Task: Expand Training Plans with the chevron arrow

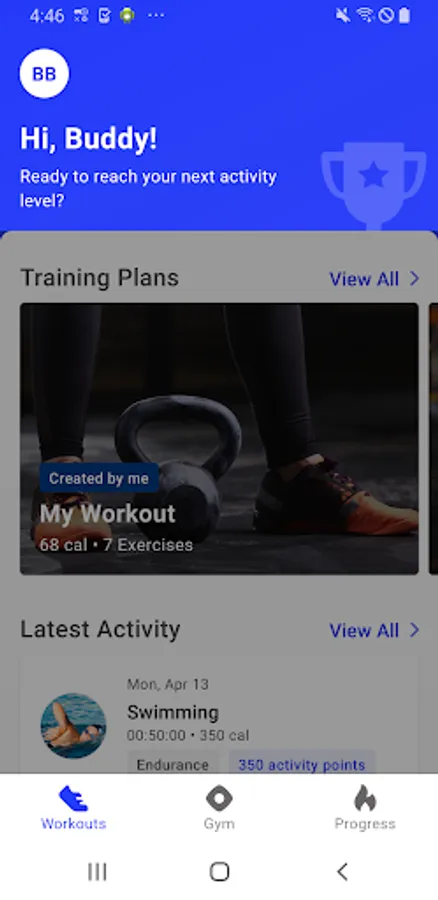Action: coord(414,279)
